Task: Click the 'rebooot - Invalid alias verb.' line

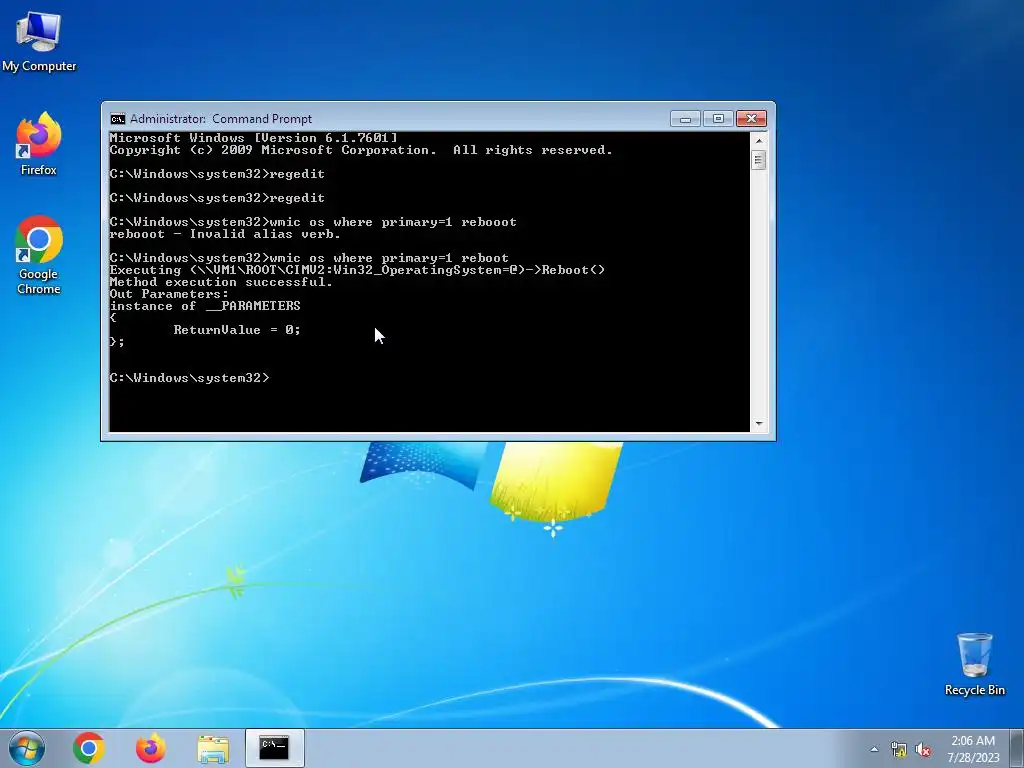Action: coord(225,234)
